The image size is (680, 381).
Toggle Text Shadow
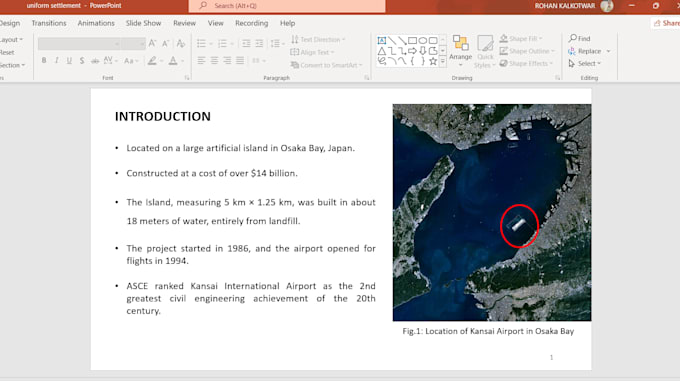pyautogui.click(x=82, y=61)
